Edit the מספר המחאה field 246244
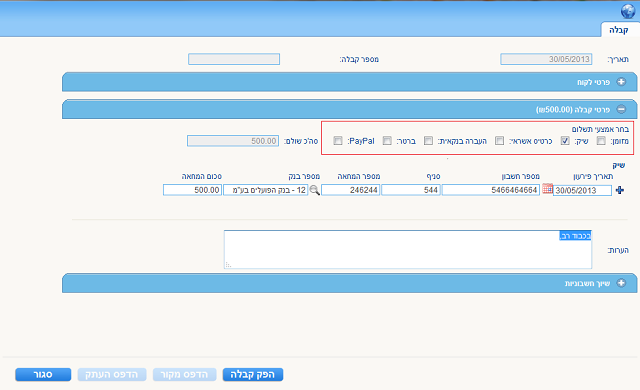This screenshot has width=640, height=390. click(x=351, y=190)
